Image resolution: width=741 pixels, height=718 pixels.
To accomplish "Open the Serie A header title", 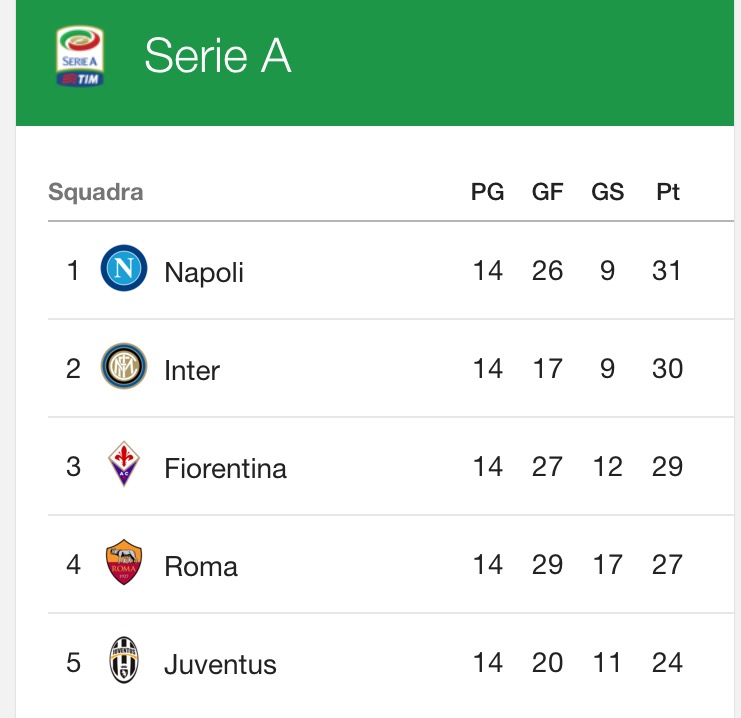I will [x=218, y=56].
